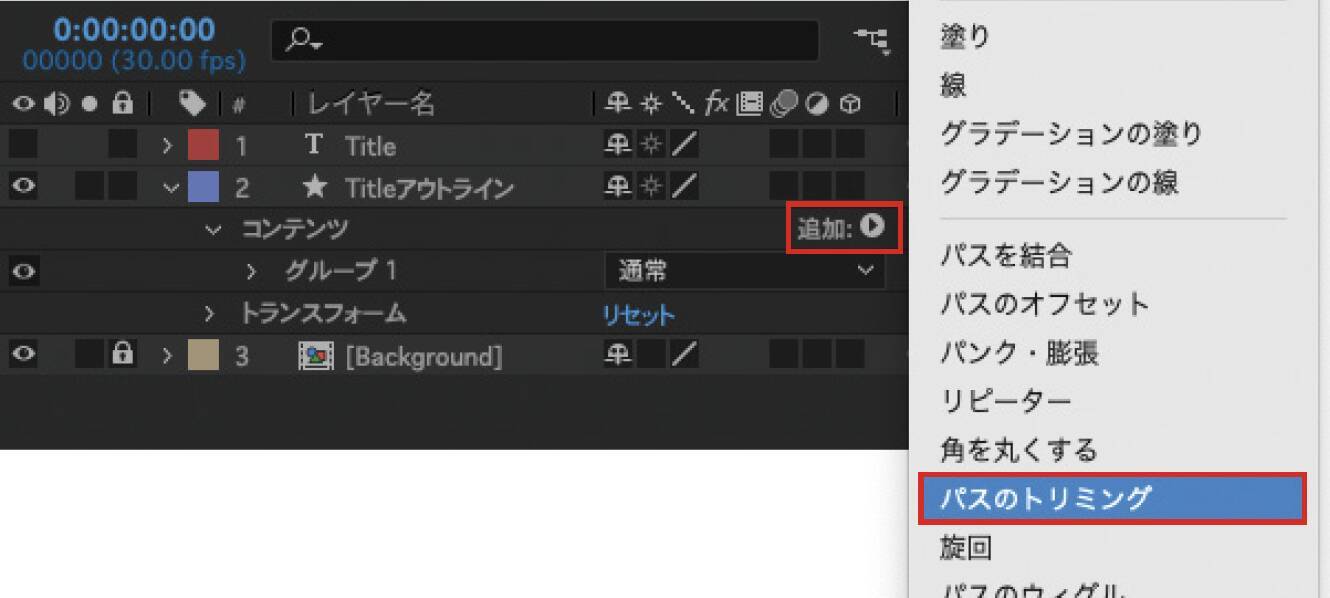Collapse the コンテンツ group
This screenshot has height=598, width=1330.
212,229
